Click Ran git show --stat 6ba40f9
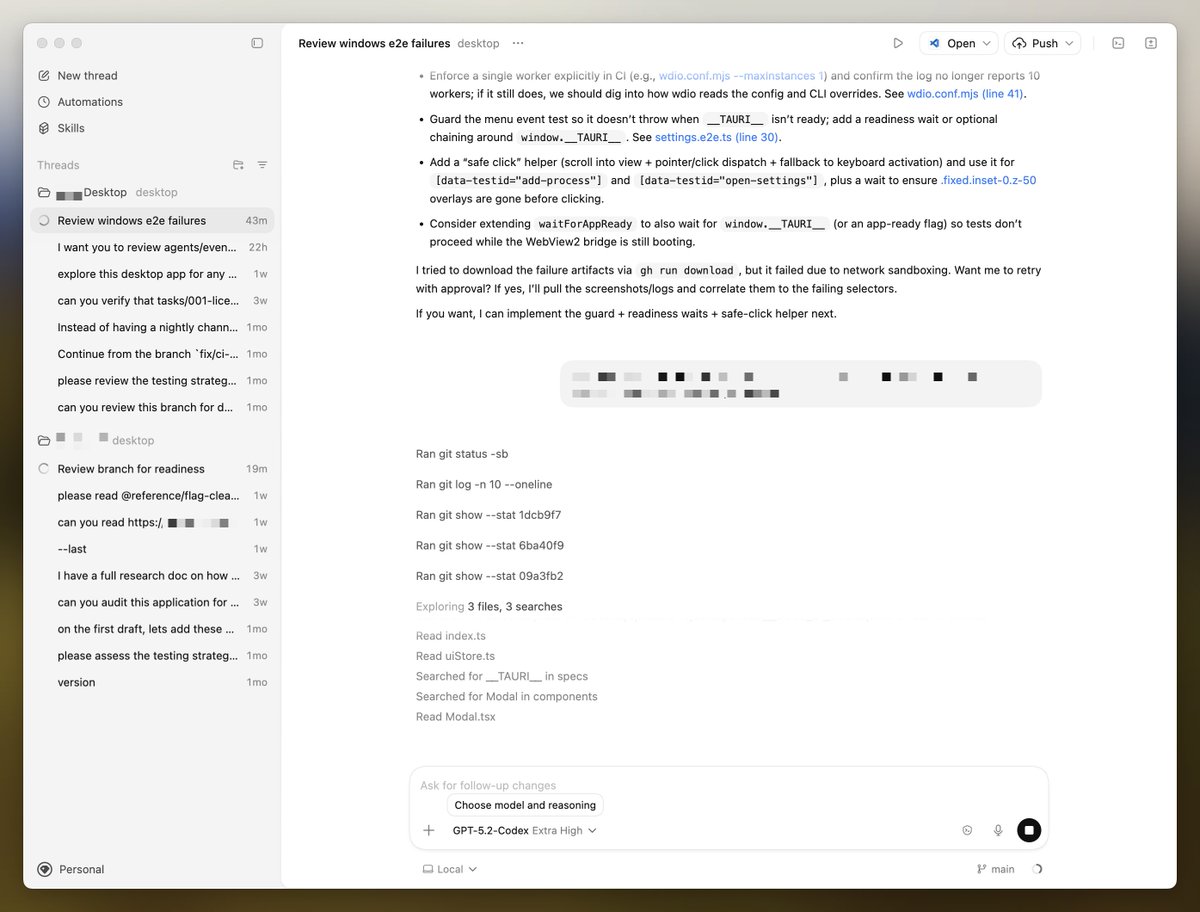Screen dimensions: 1200x912 [490, 546]
